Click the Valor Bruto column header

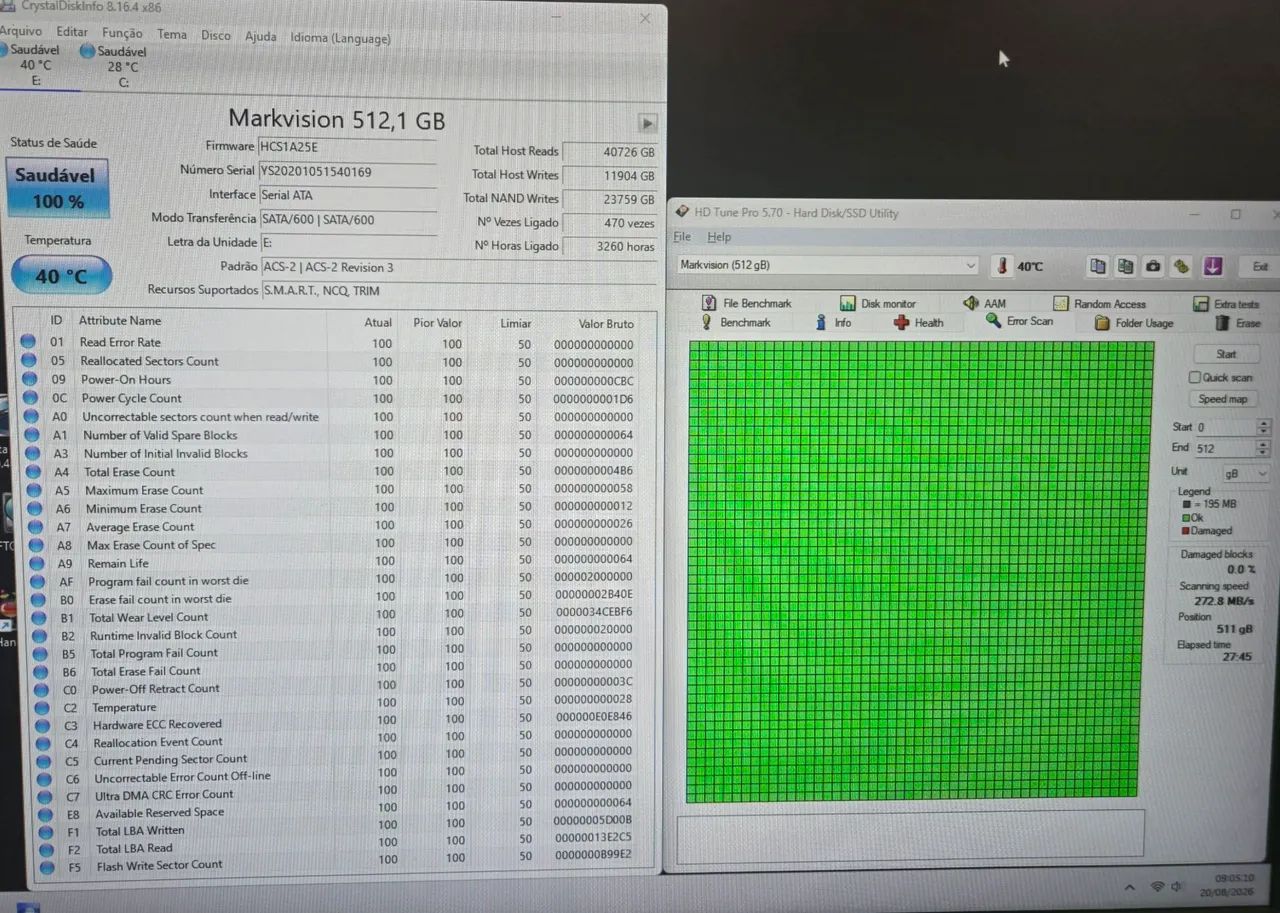coord(606,324)
